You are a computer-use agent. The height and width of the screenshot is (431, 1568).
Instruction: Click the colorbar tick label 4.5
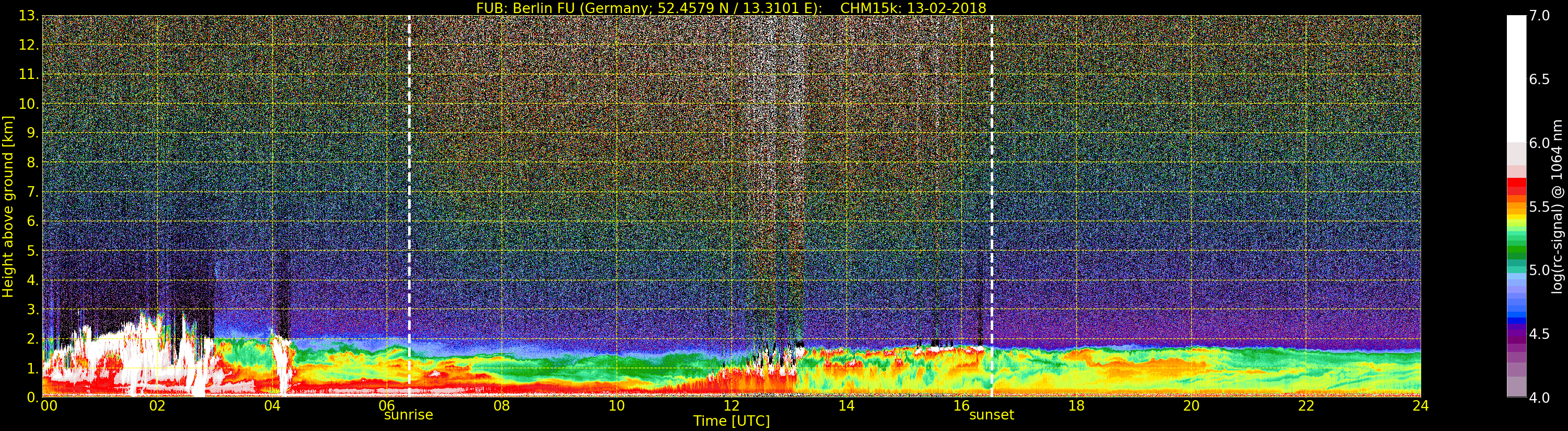1539,334
